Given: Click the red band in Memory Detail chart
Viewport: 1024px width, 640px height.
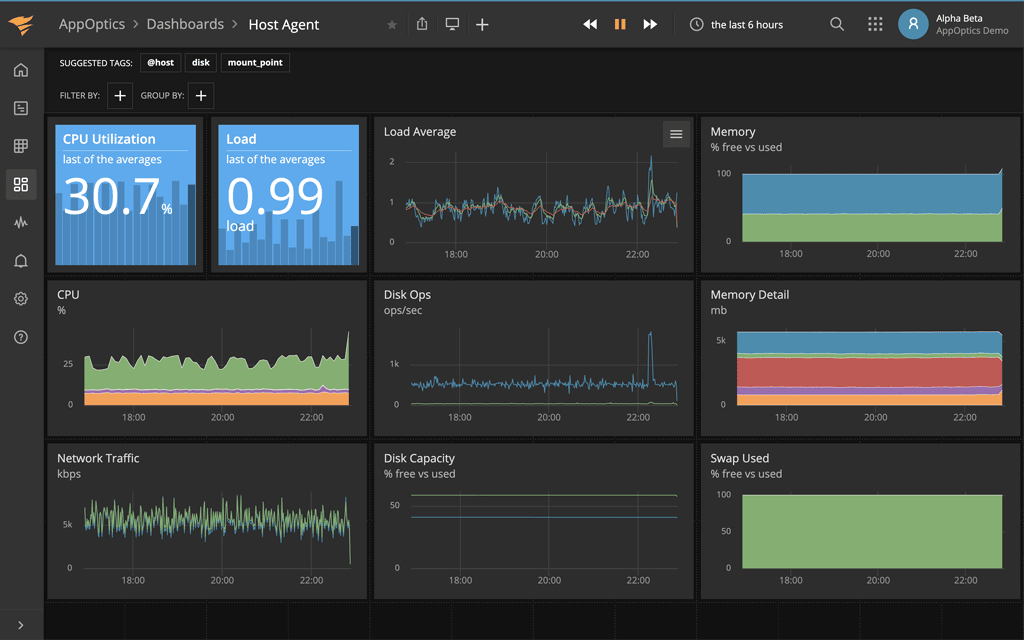Looking at the screenshot, I should [869, 372].
